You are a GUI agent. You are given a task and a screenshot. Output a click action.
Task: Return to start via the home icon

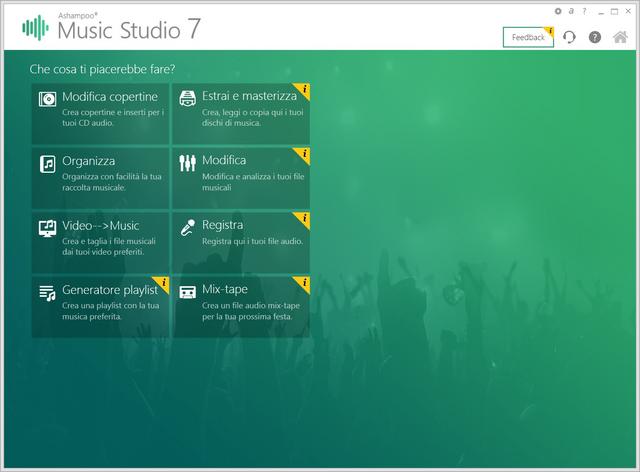(620, 37)
